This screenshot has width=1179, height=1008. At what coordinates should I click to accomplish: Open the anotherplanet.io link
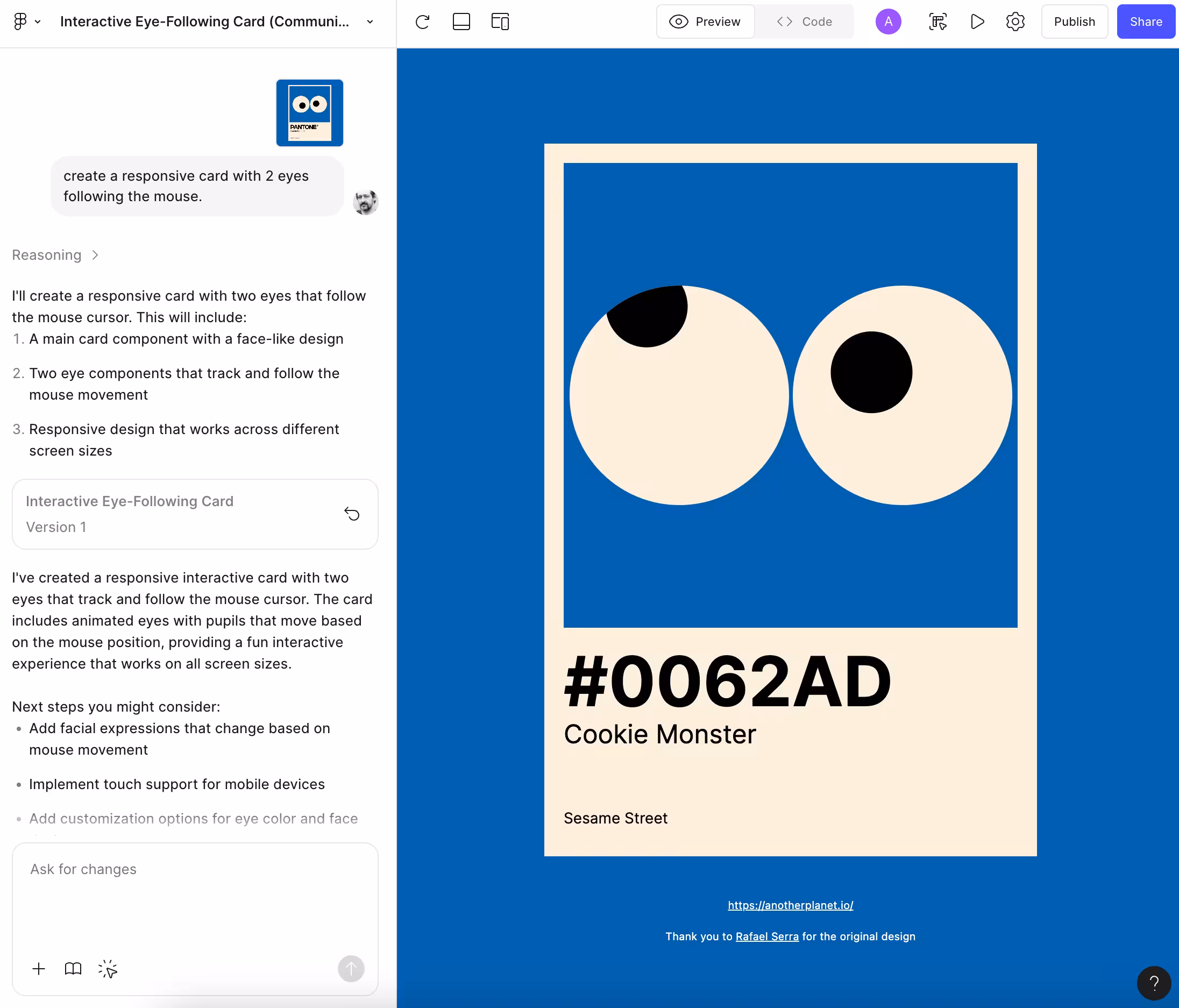[x=790, y=905]
